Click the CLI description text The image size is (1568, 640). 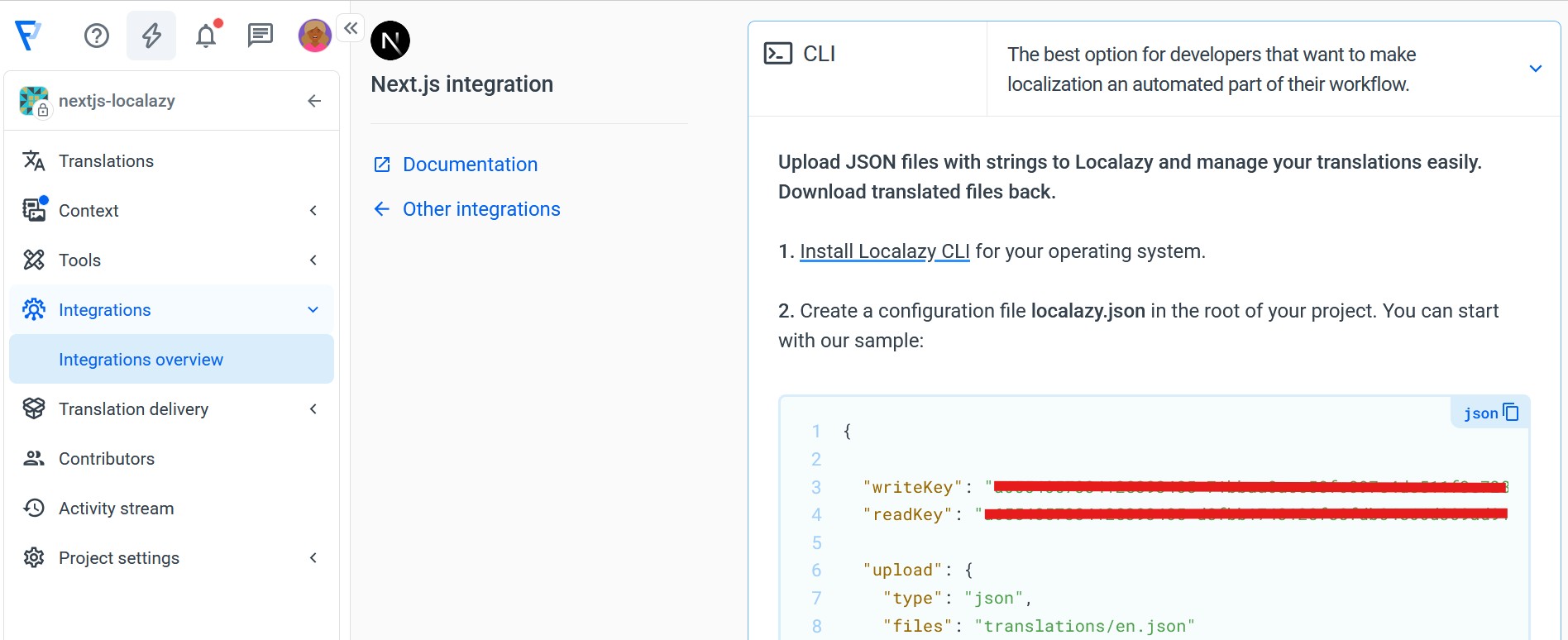(x=1212, y=69)
